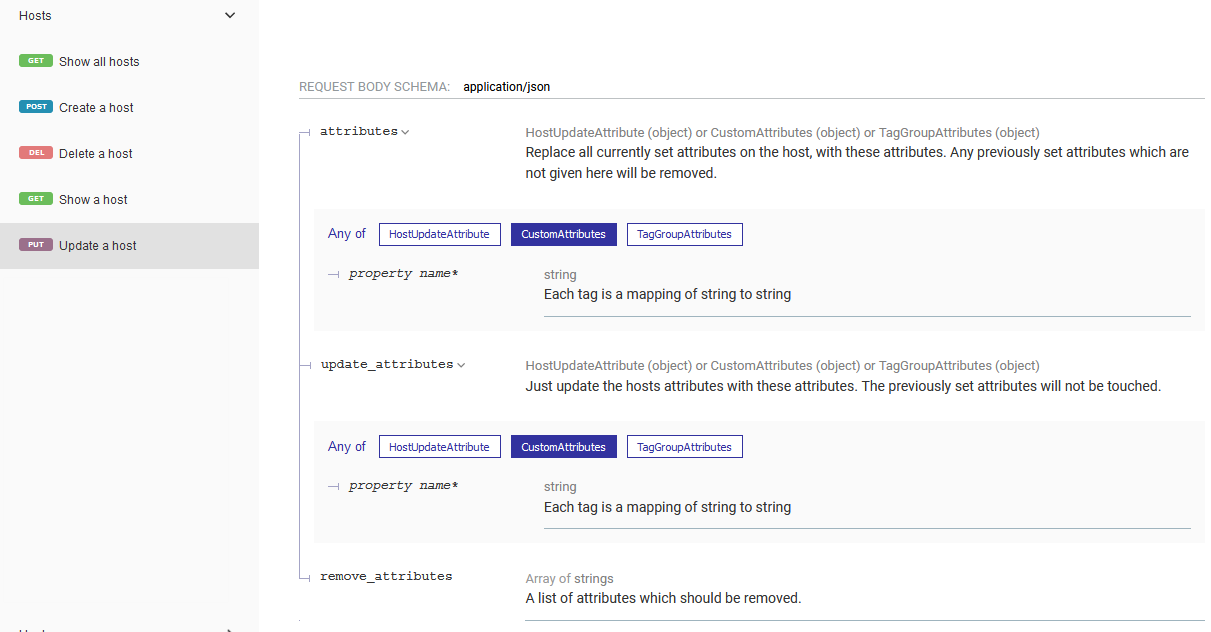Choose TagGroupAttributes under update_attributes
The height and width of the screenshot is (632, 1211).
click(x=684, y=447)
